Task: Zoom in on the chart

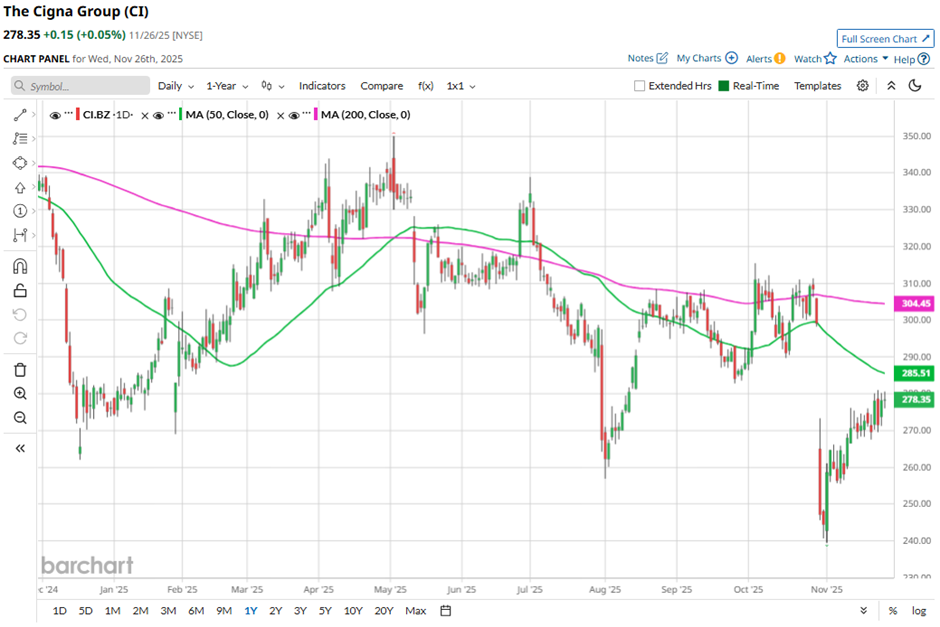Action: point(20,393)
